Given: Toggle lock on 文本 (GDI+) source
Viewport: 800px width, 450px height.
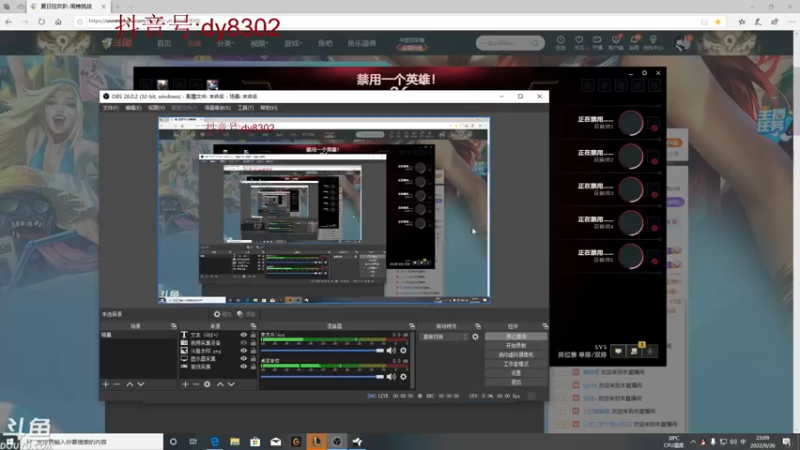Looking at the screenshot, I should click(253, 335).
